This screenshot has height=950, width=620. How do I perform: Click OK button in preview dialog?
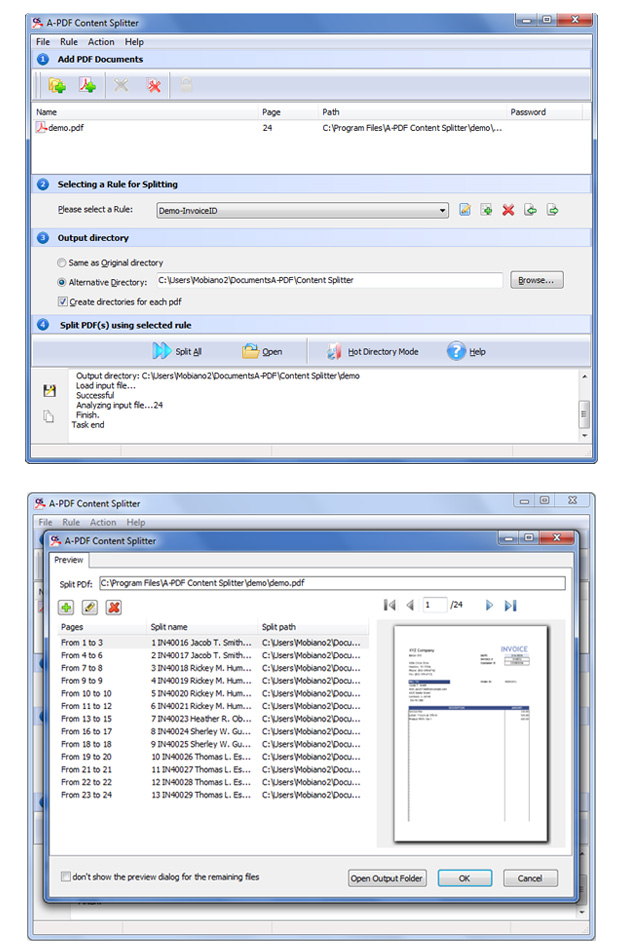(x=465, y=879)
